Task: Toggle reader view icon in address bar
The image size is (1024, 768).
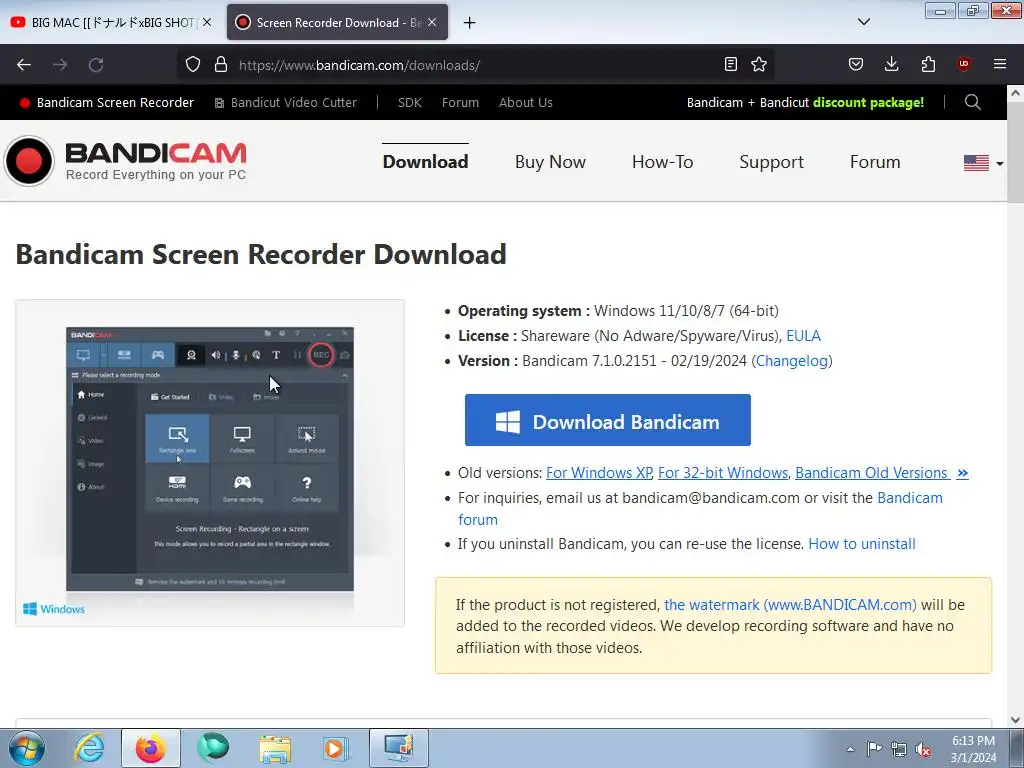Action: coord(731,64)
